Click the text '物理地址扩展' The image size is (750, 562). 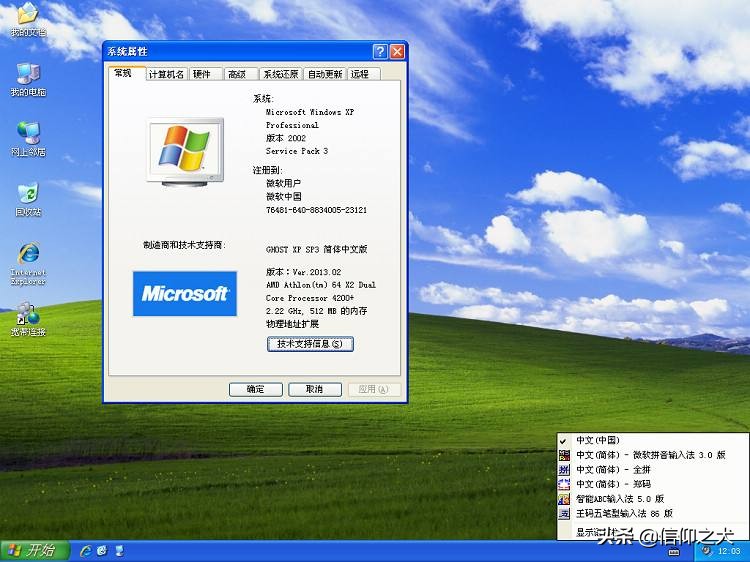pos(292,324)
